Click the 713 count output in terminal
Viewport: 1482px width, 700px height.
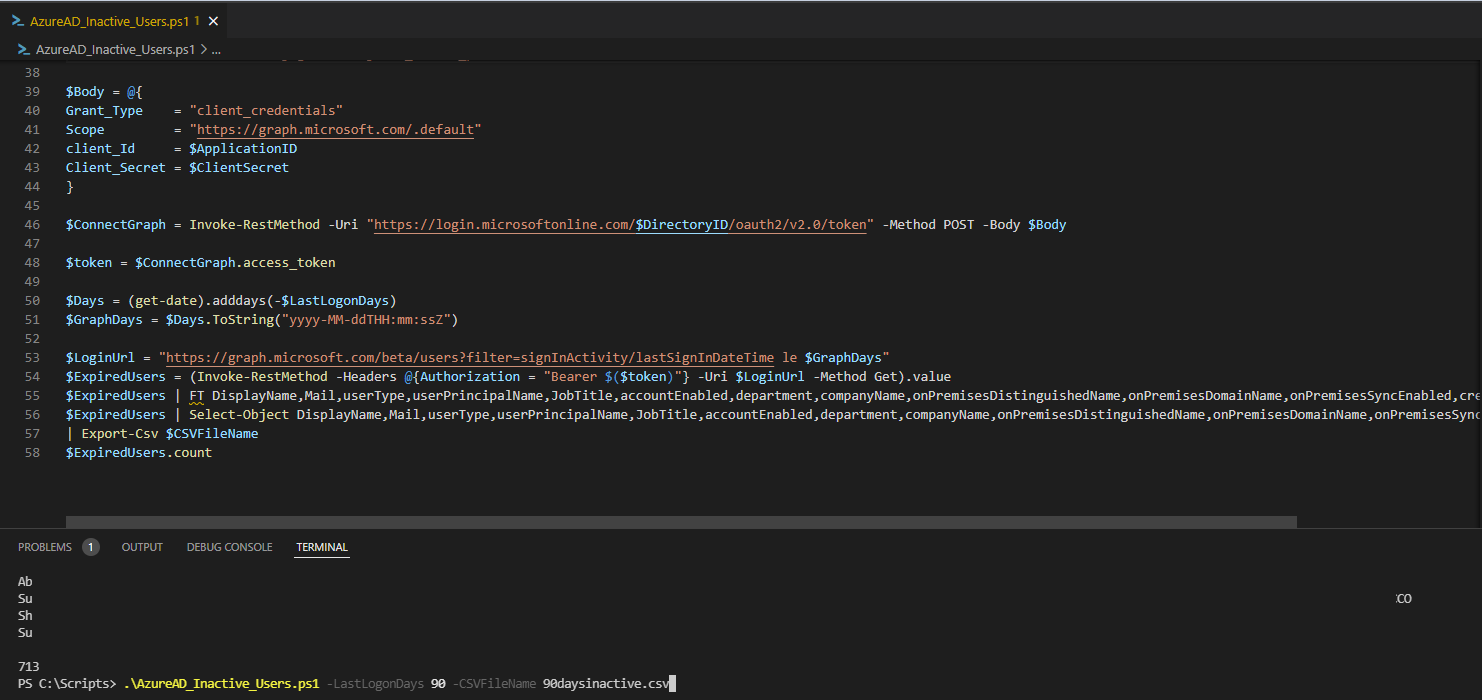click(28, 667)
